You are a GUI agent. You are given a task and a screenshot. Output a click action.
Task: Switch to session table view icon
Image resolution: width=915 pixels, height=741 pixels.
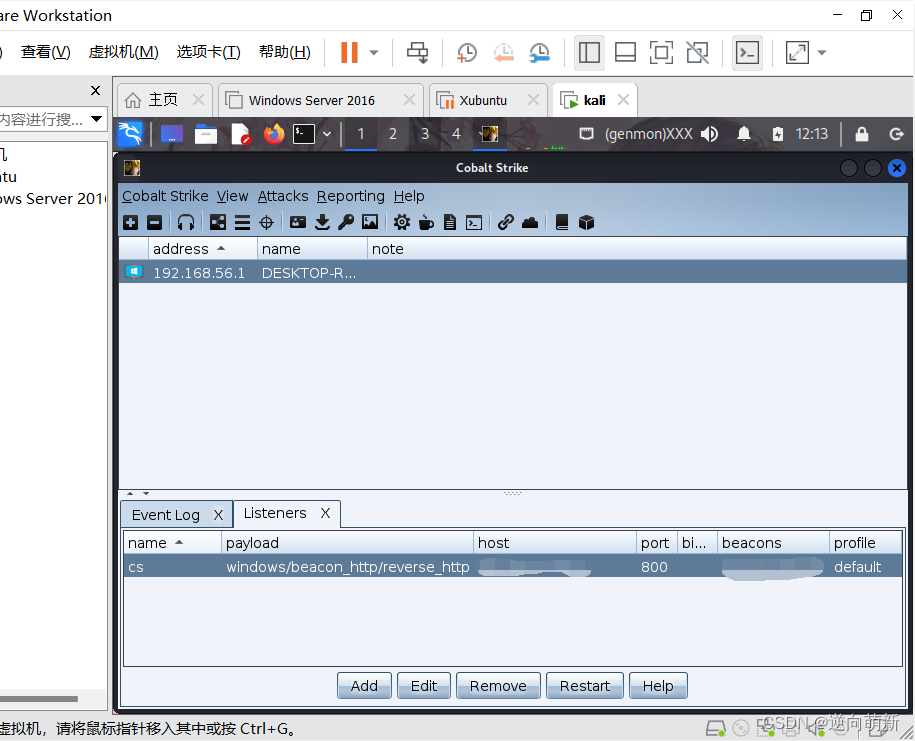pos(242,222)
